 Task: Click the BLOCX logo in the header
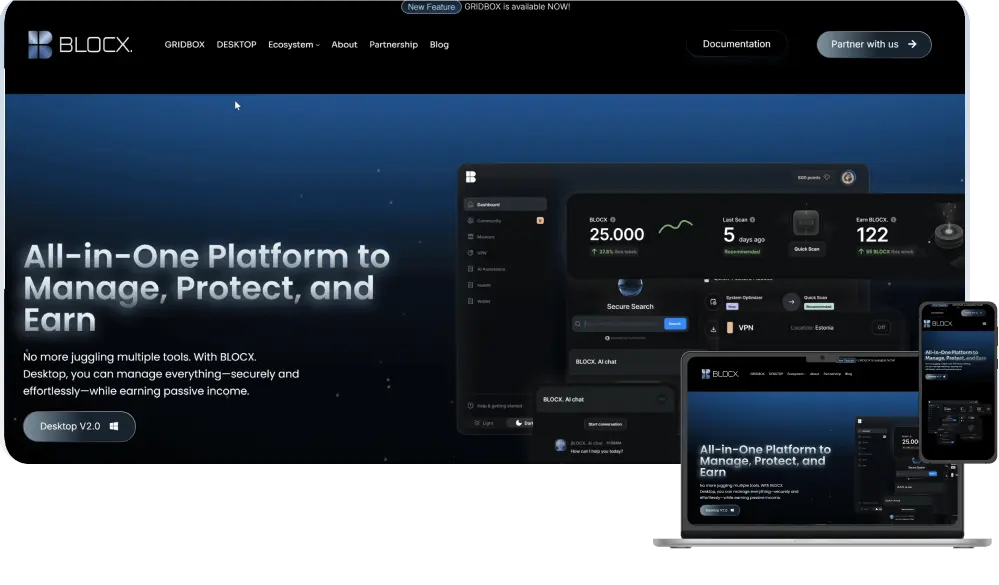(80, 45)
